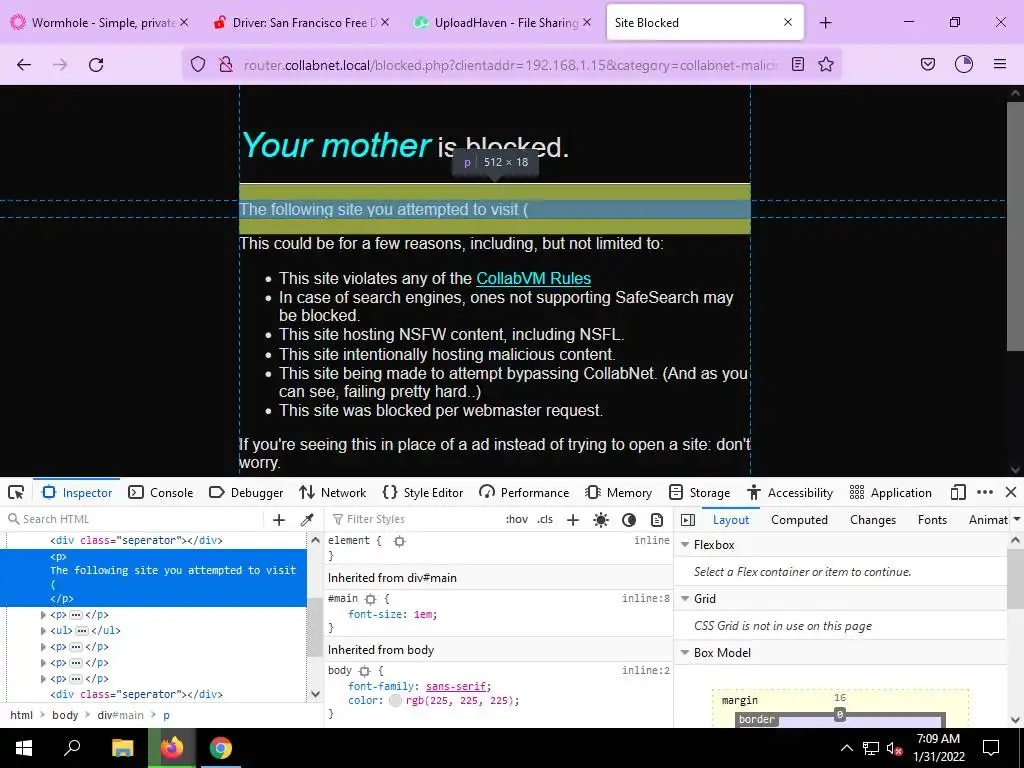Open the Pocket save button
This screenshot has width=1024, height=768.
(x=928, y=64)
